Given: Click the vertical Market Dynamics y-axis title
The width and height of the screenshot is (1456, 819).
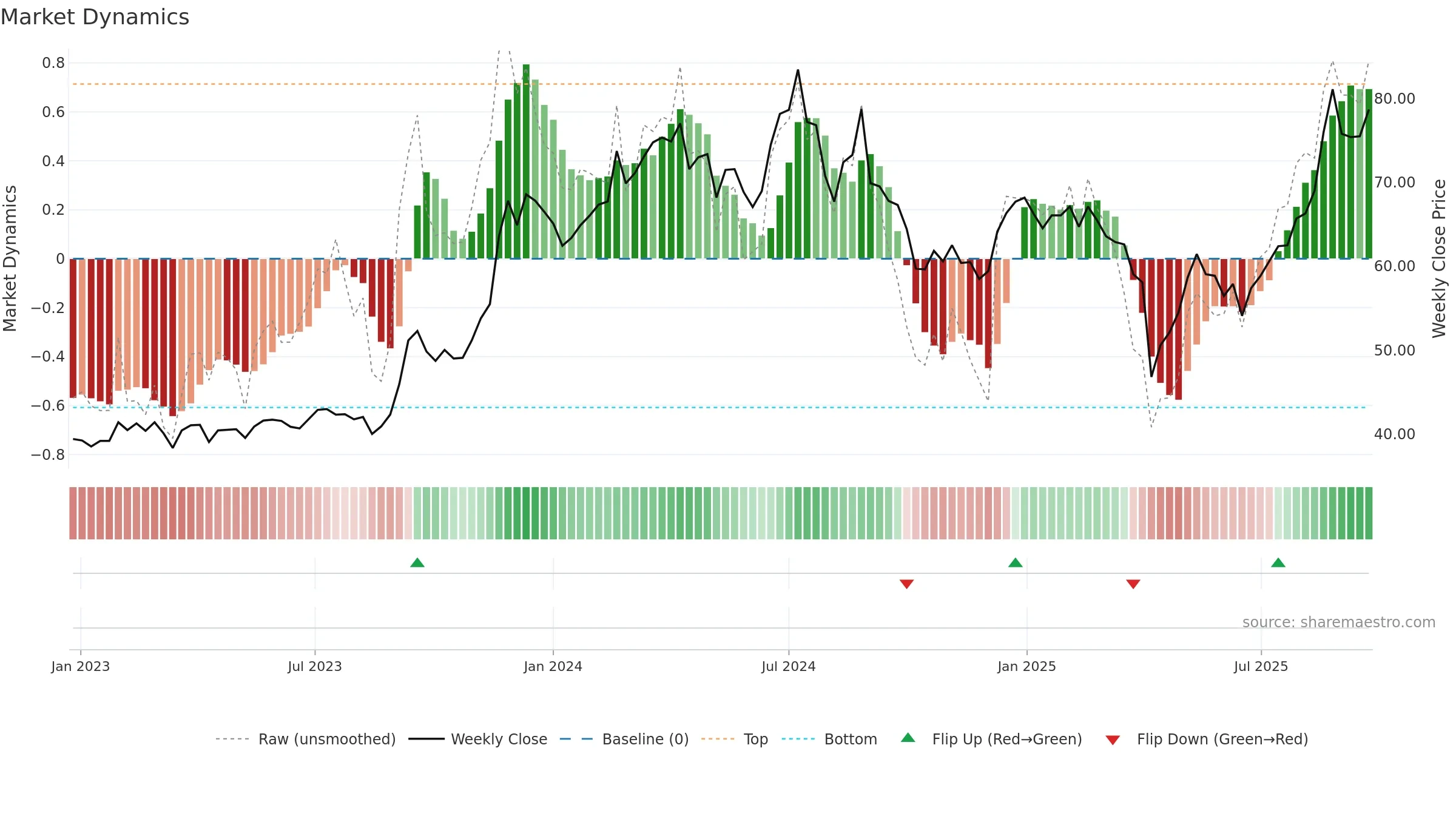Looking at the screenshot, I should coord(10,258).
